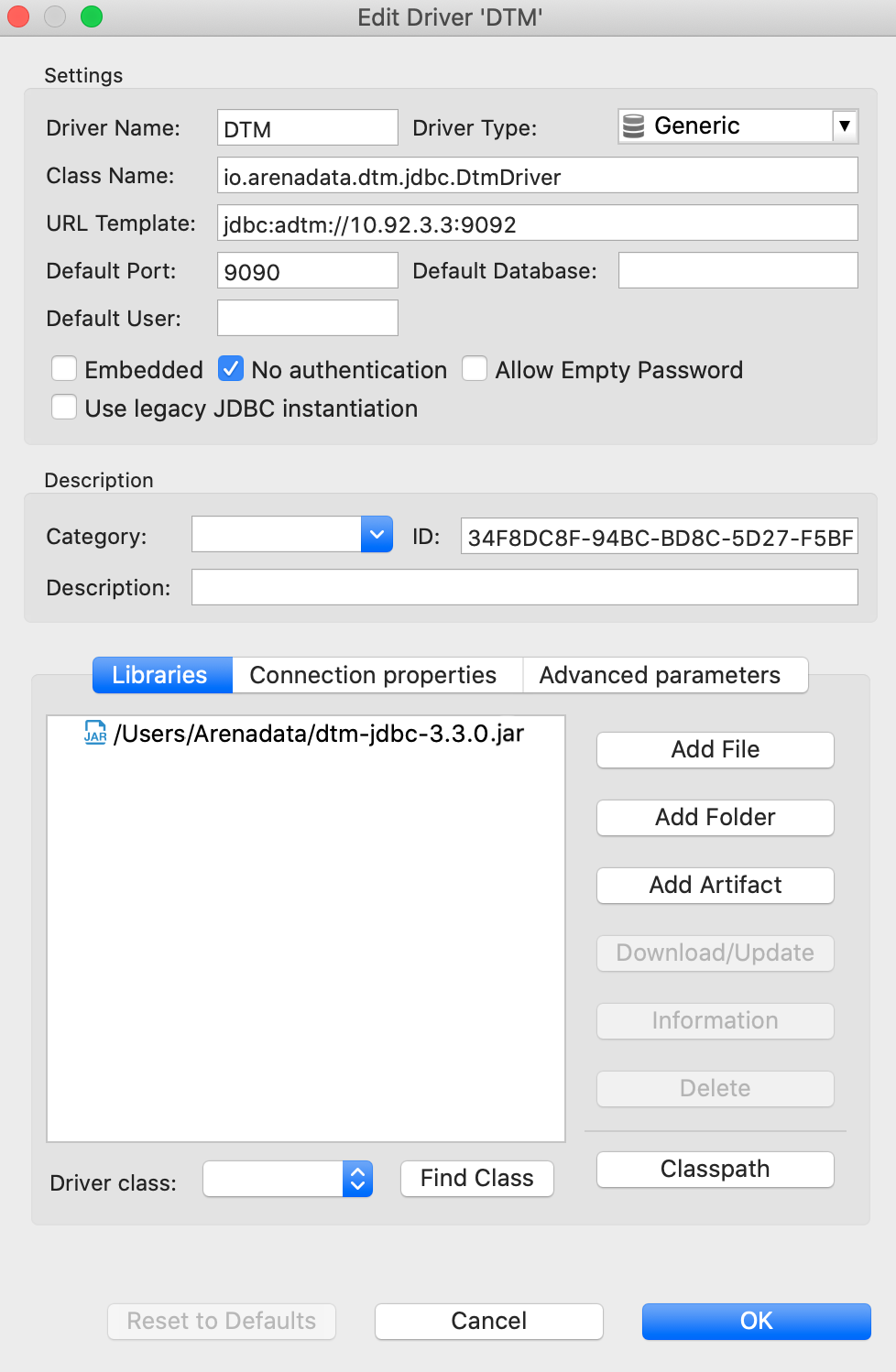Expand the Category dropdown
Image resolution: width=896 pixels, height=1372 pixels.
(x=377, y=535)
